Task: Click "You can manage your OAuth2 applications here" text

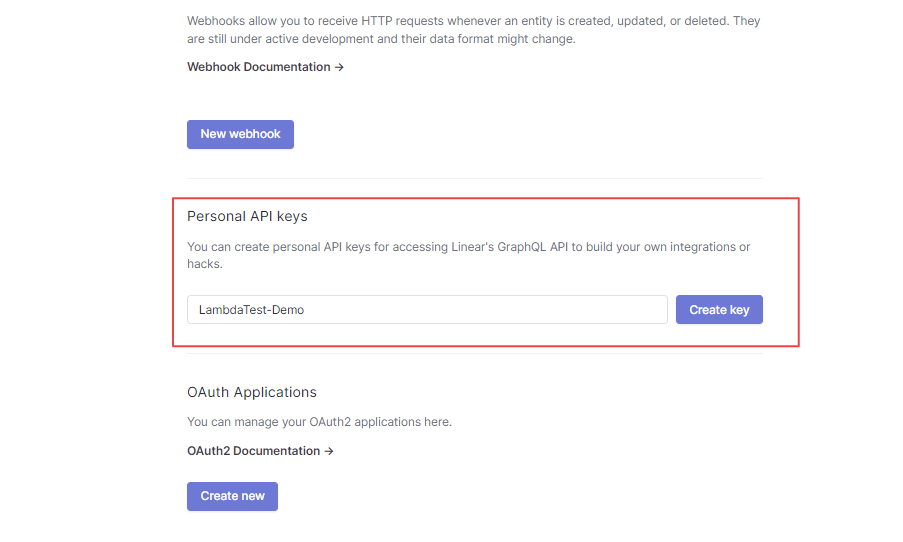Action: (x=319, y=422)
